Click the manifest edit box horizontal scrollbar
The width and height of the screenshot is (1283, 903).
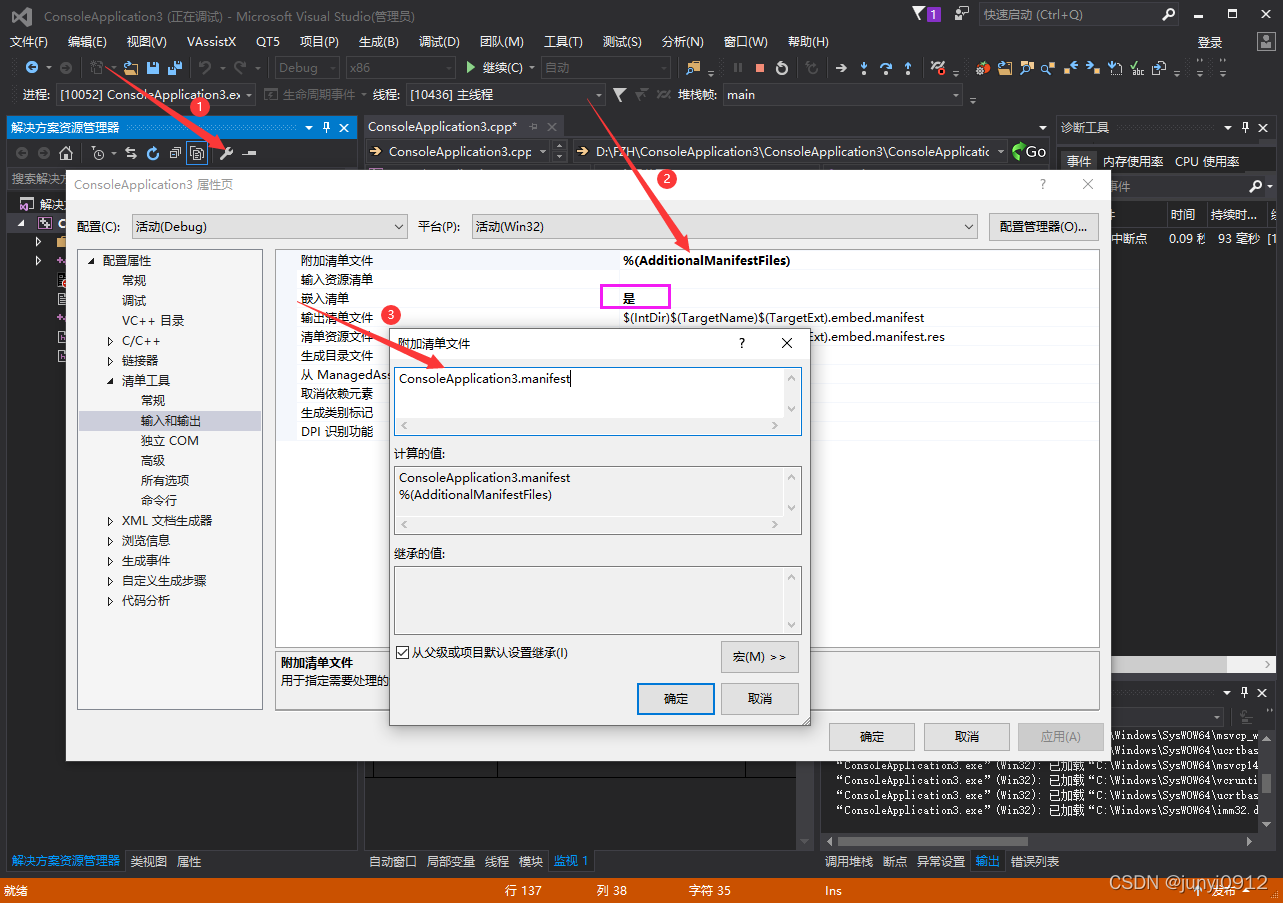click(589, 426)
